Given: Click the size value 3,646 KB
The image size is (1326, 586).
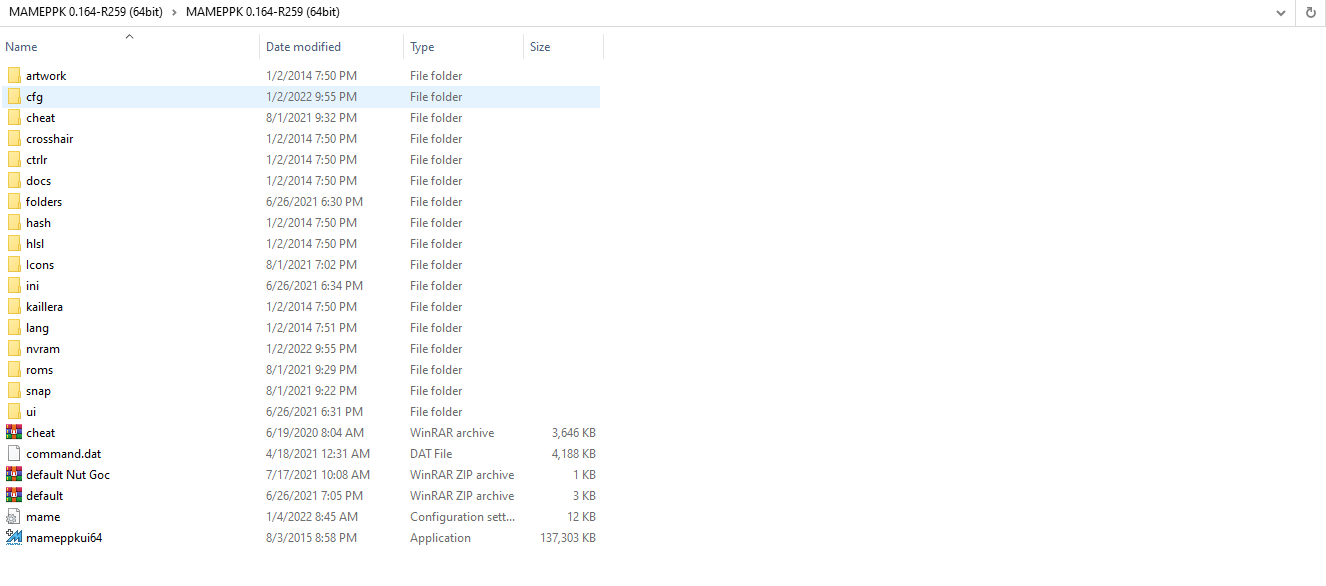Looking at the screenshot, I should [x=574, y=433].
